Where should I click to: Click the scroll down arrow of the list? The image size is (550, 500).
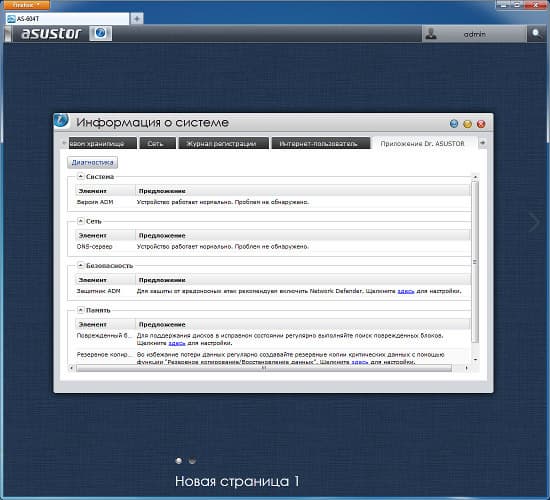(475, 360)
